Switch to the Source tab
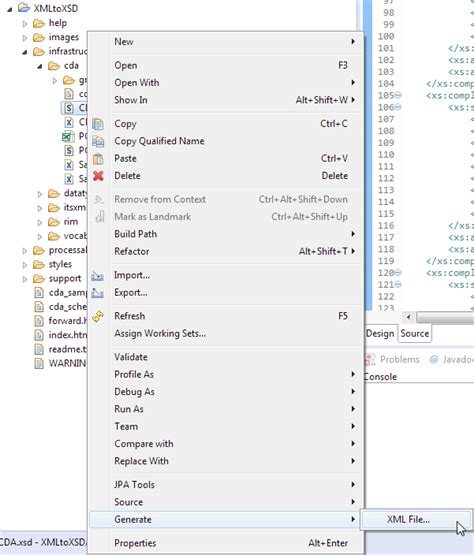The height and width of the screenshot is (555, 474). pos(415,333)
